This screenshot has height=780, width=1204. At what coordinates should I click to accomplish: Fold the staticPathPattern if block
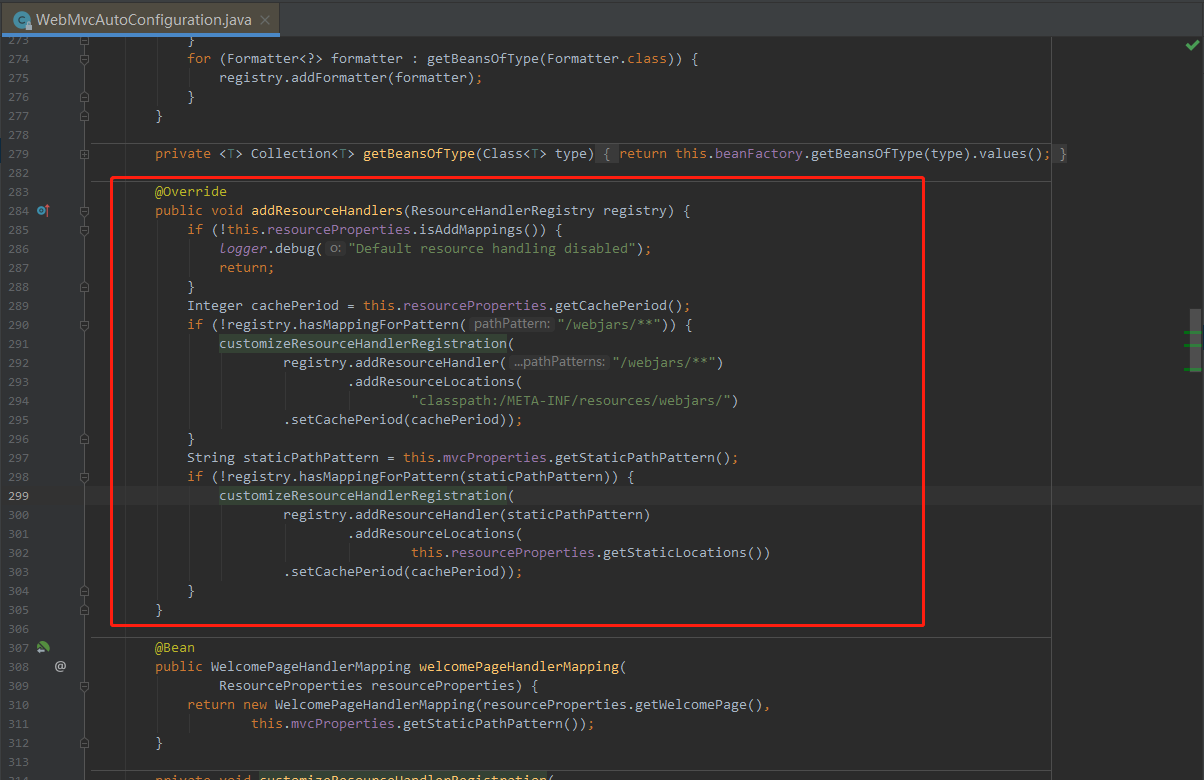pyautogui.click(x=84, y=476)
